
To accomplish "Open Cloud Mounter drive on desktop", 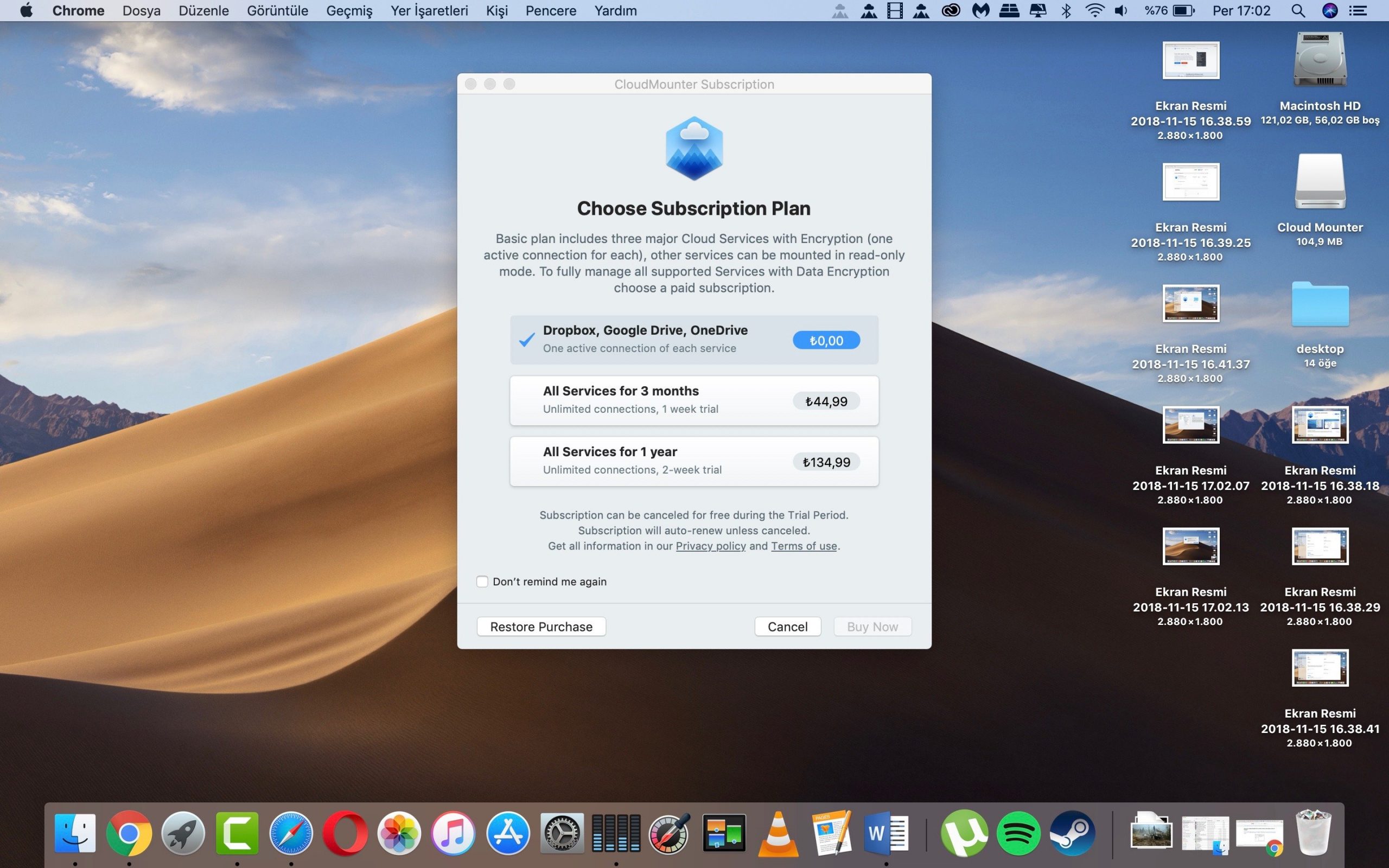I will [x=1320, y=182].
